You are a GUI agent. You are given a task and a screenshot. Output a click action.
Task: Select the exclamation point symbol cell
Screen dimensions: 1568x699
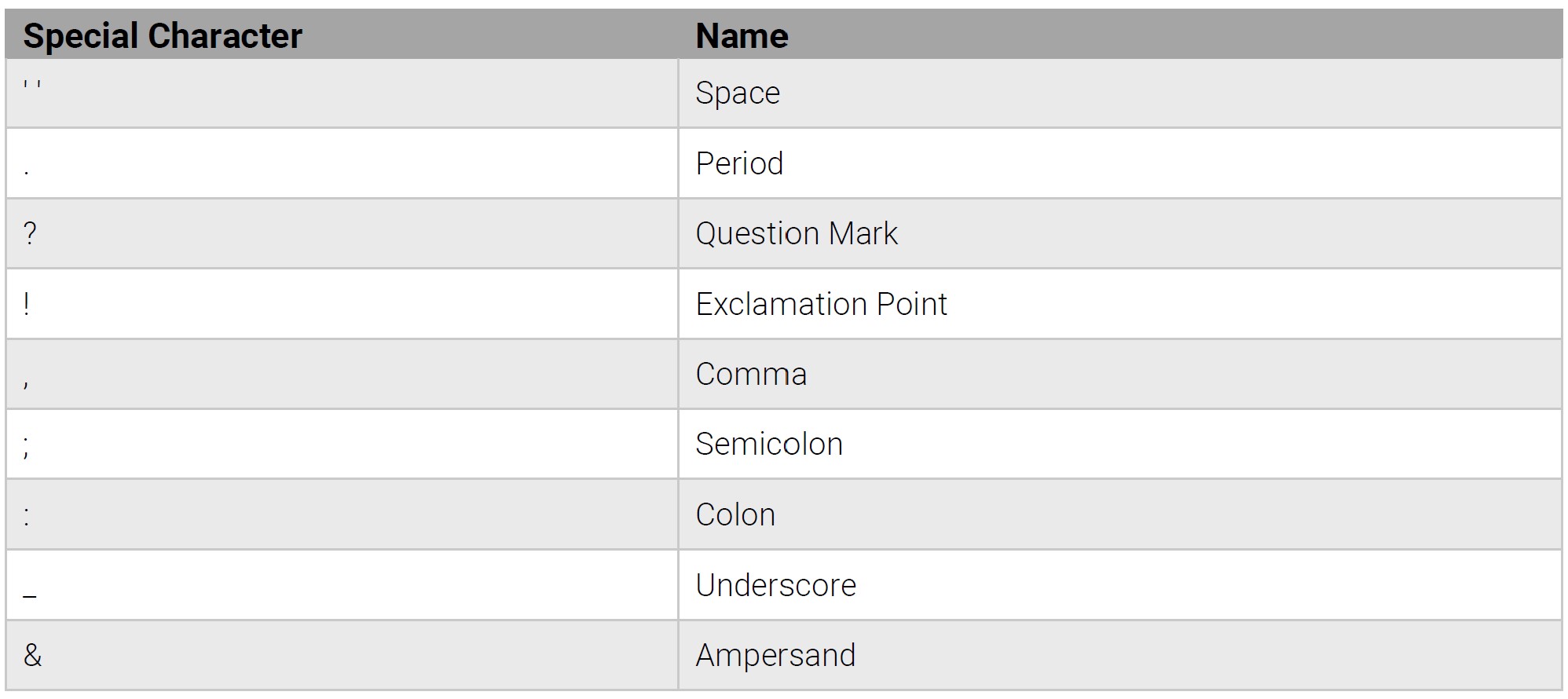[27, 304]
